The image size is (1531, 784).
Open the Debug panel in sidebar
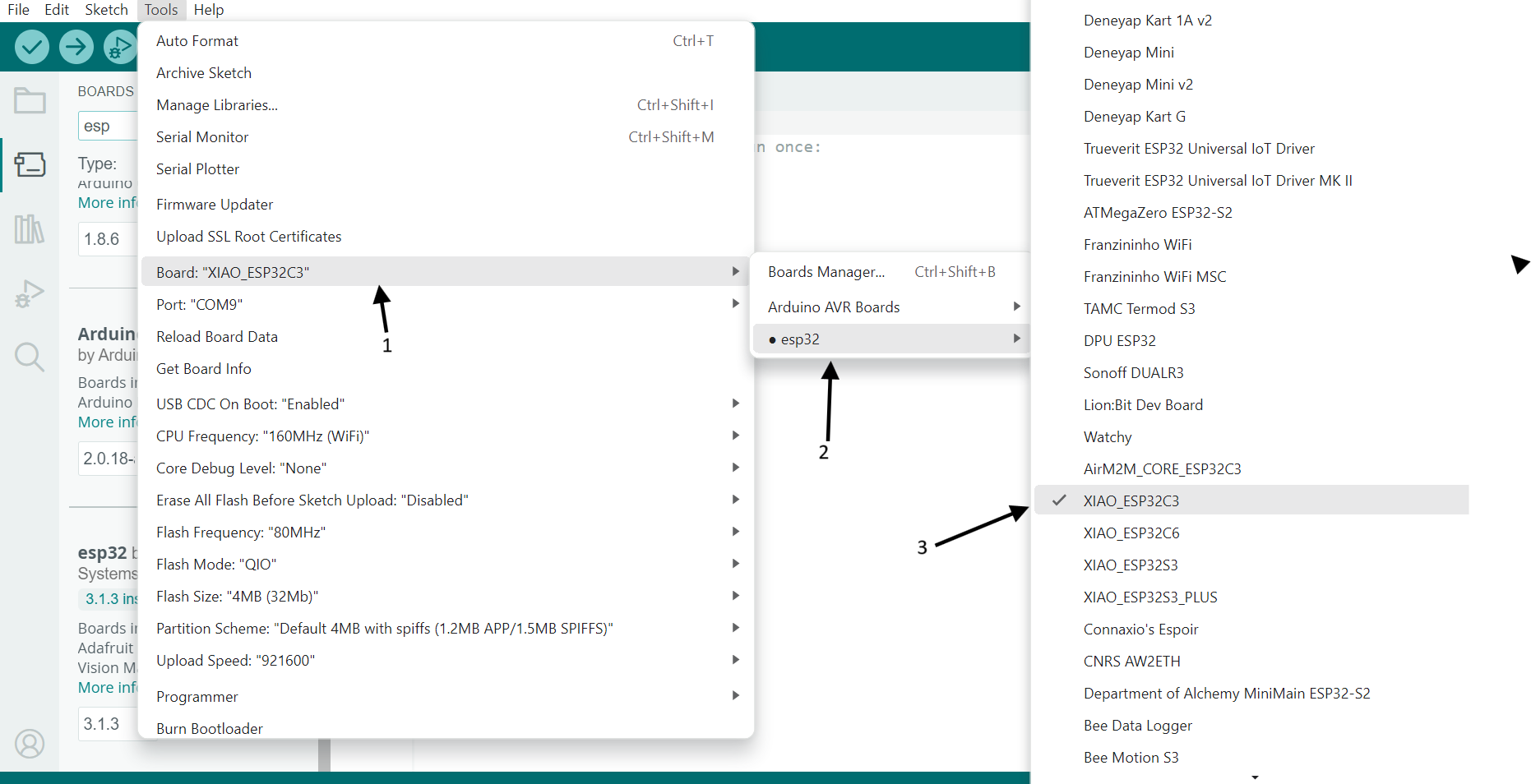(30, 293)
